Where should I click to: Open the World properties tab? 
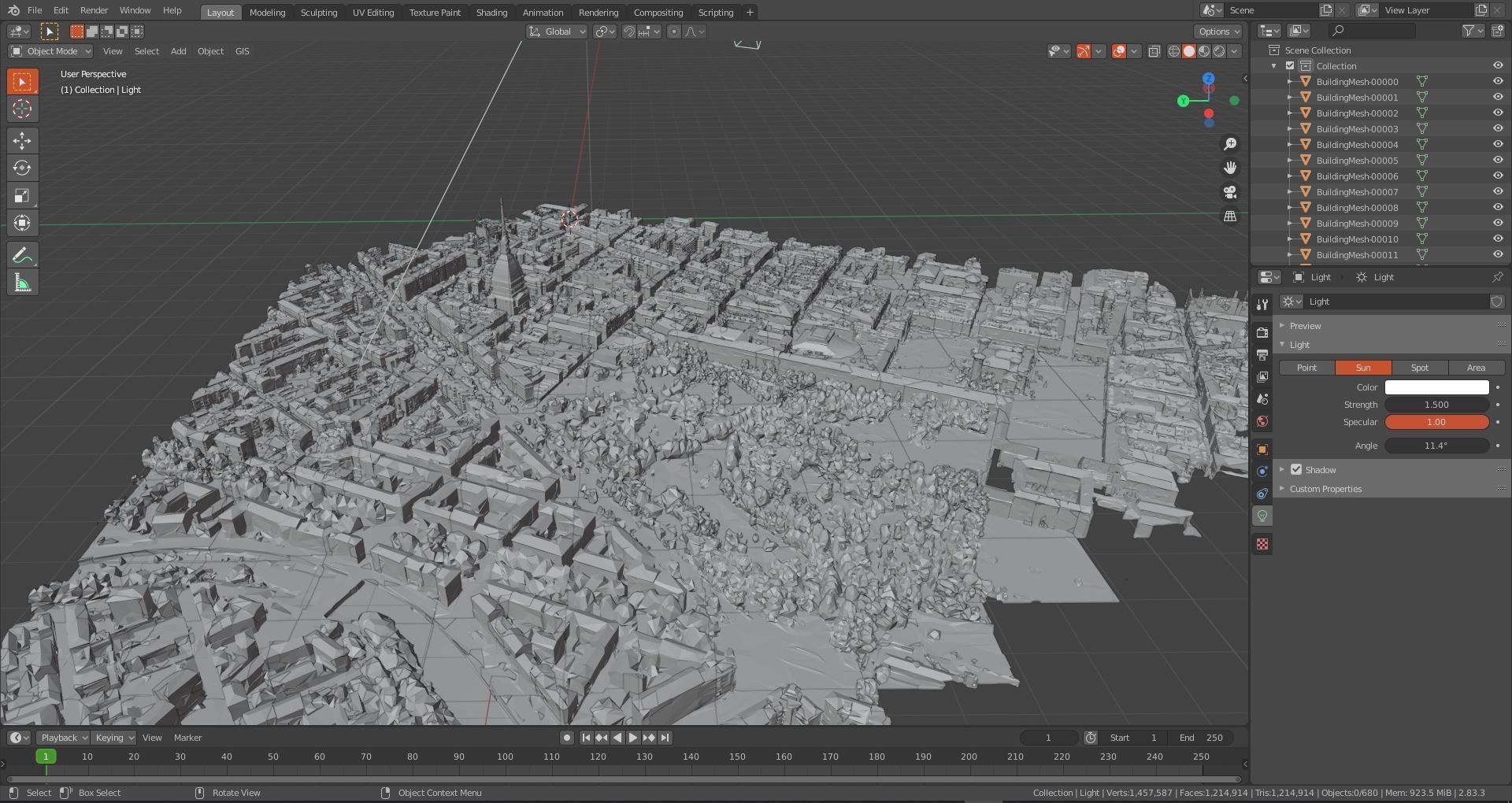pos(1262,421)
